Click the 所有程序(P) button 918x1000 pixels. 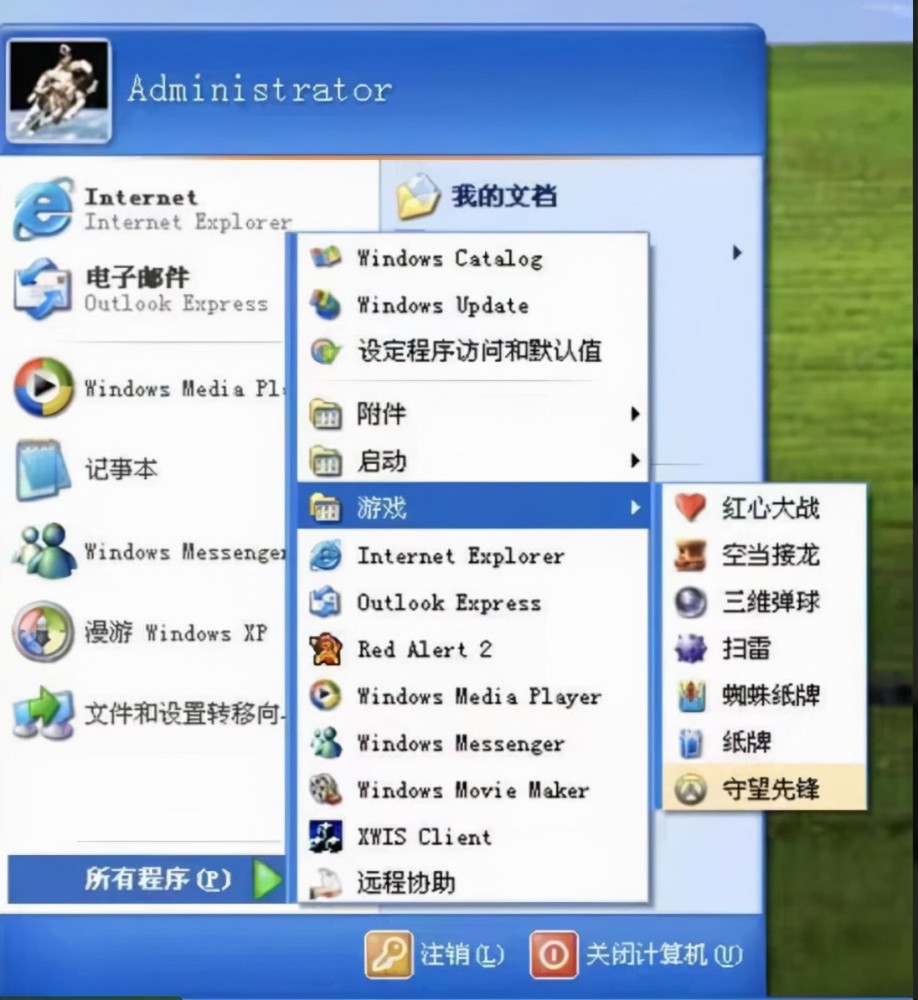coord(147,880)
